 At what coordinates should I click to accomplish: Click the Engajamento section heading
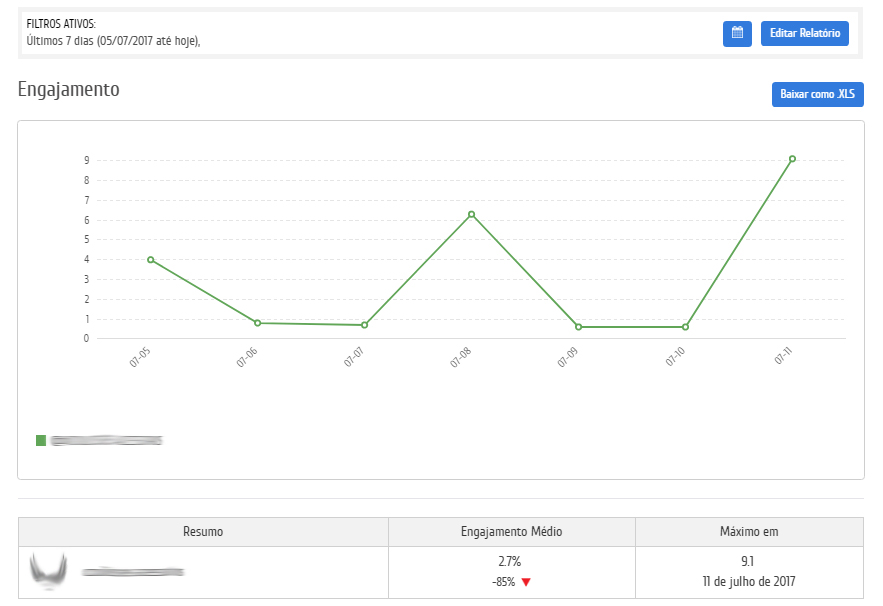[69, 89]
